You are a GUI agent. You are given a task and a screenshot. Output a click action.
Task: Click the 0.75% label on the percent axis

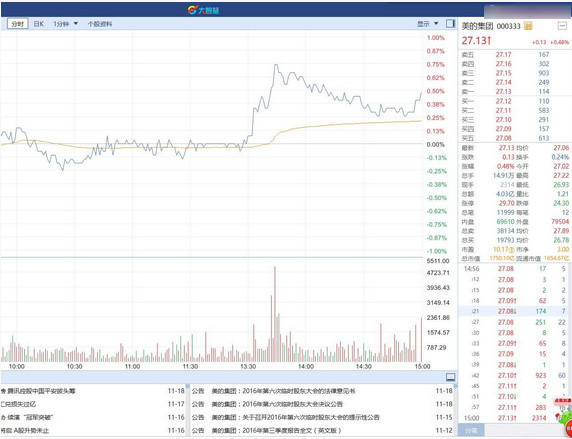436,65
